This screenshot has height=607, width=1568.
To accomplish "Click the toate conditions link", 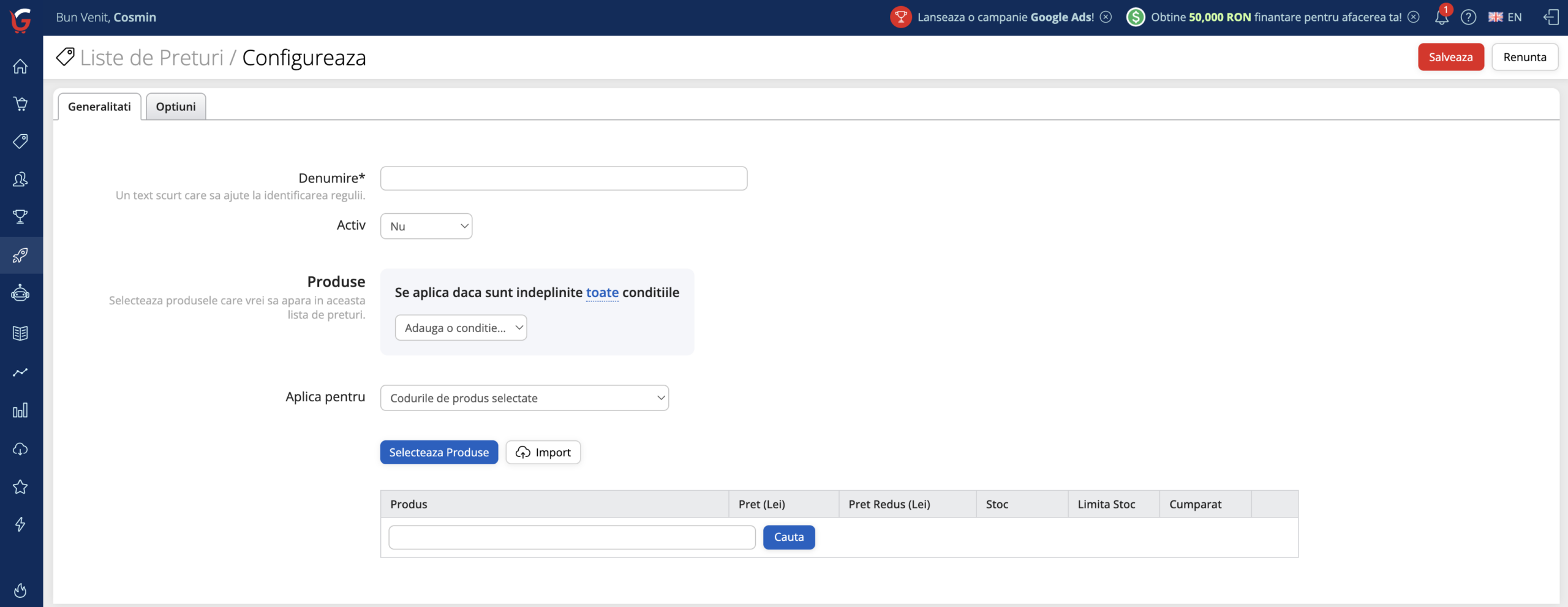I will [603, 293].
